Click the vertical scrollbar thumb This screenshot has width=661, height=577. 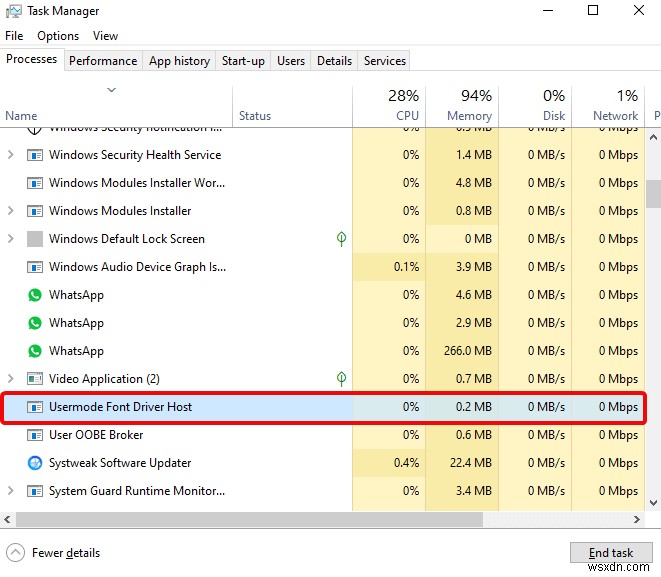[x=653, y=194]
